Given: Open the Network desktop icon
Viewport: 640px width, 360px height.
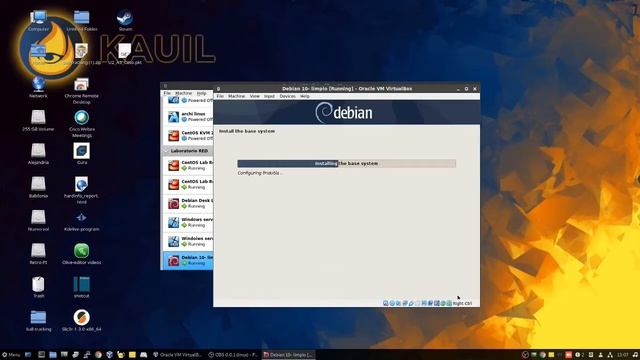Looking at the screenshot, I should pos(38,87).
